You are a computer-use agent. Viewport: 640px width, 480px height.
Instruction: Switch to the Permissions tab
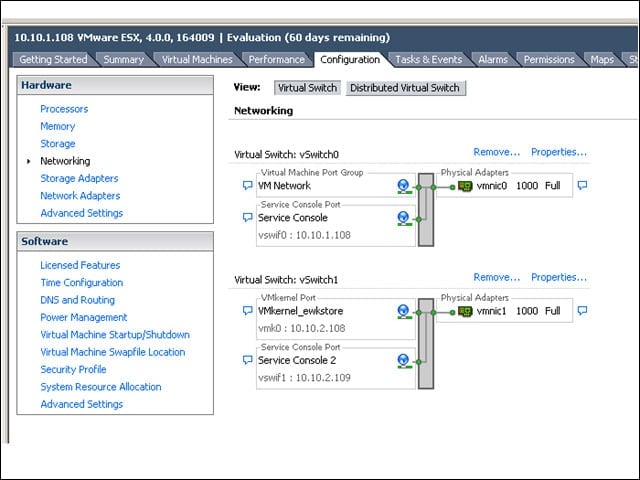click(x=549, y=60)
